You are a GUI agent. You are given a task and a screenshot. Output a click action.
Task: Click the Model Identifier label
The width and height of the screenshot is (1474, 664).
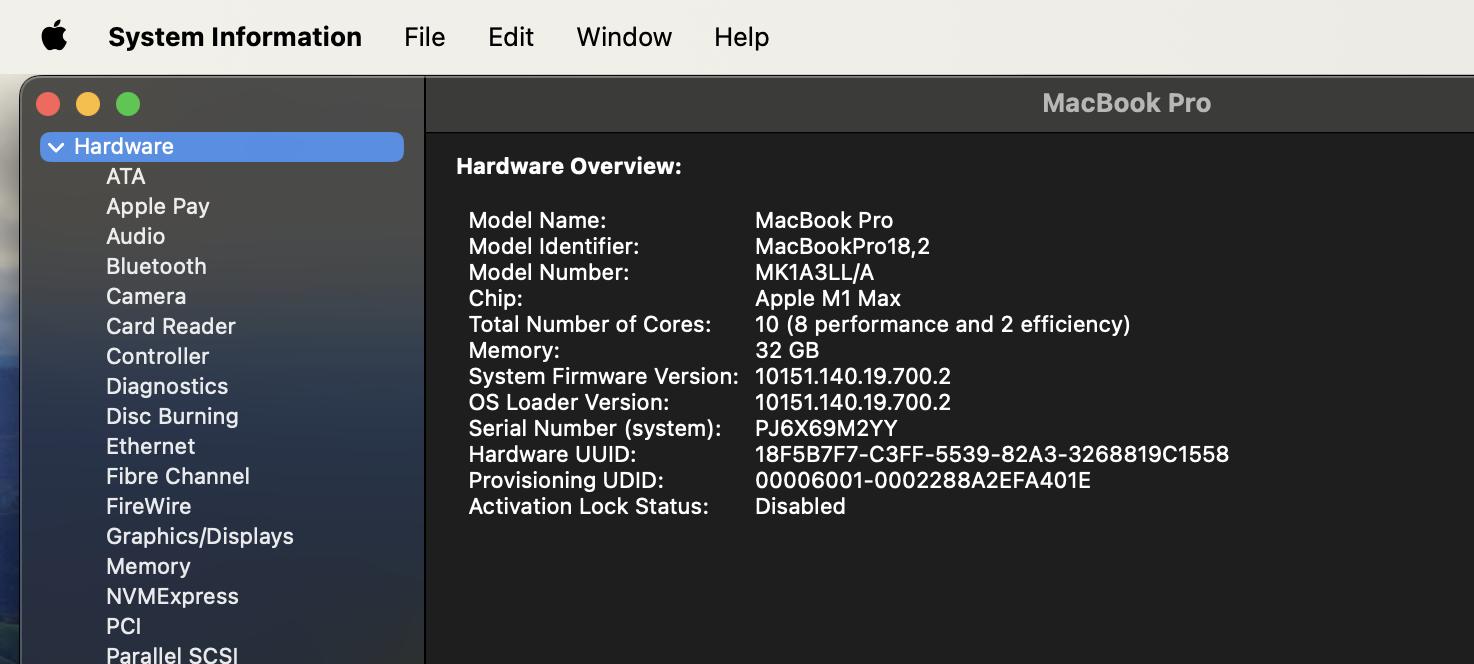554,246
